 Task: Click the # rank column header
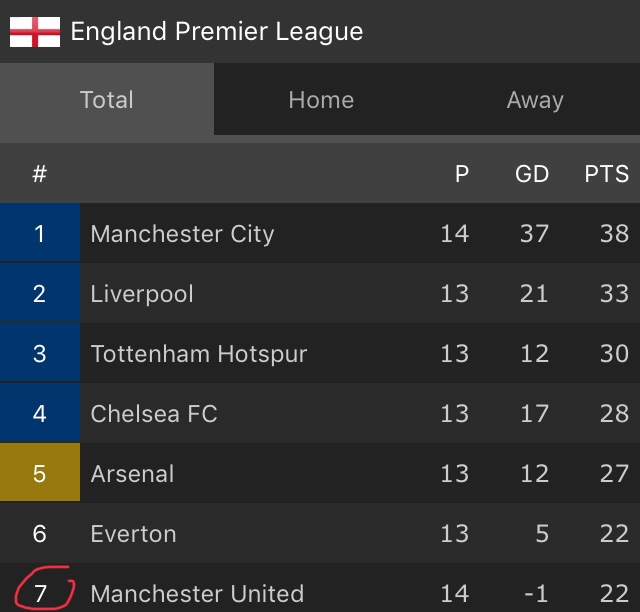tap(40, 174)
